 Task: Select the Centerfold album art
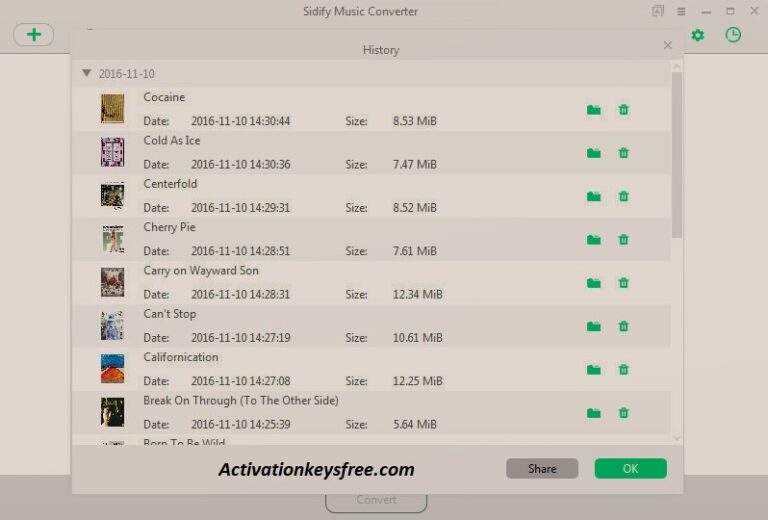(112, 195)
